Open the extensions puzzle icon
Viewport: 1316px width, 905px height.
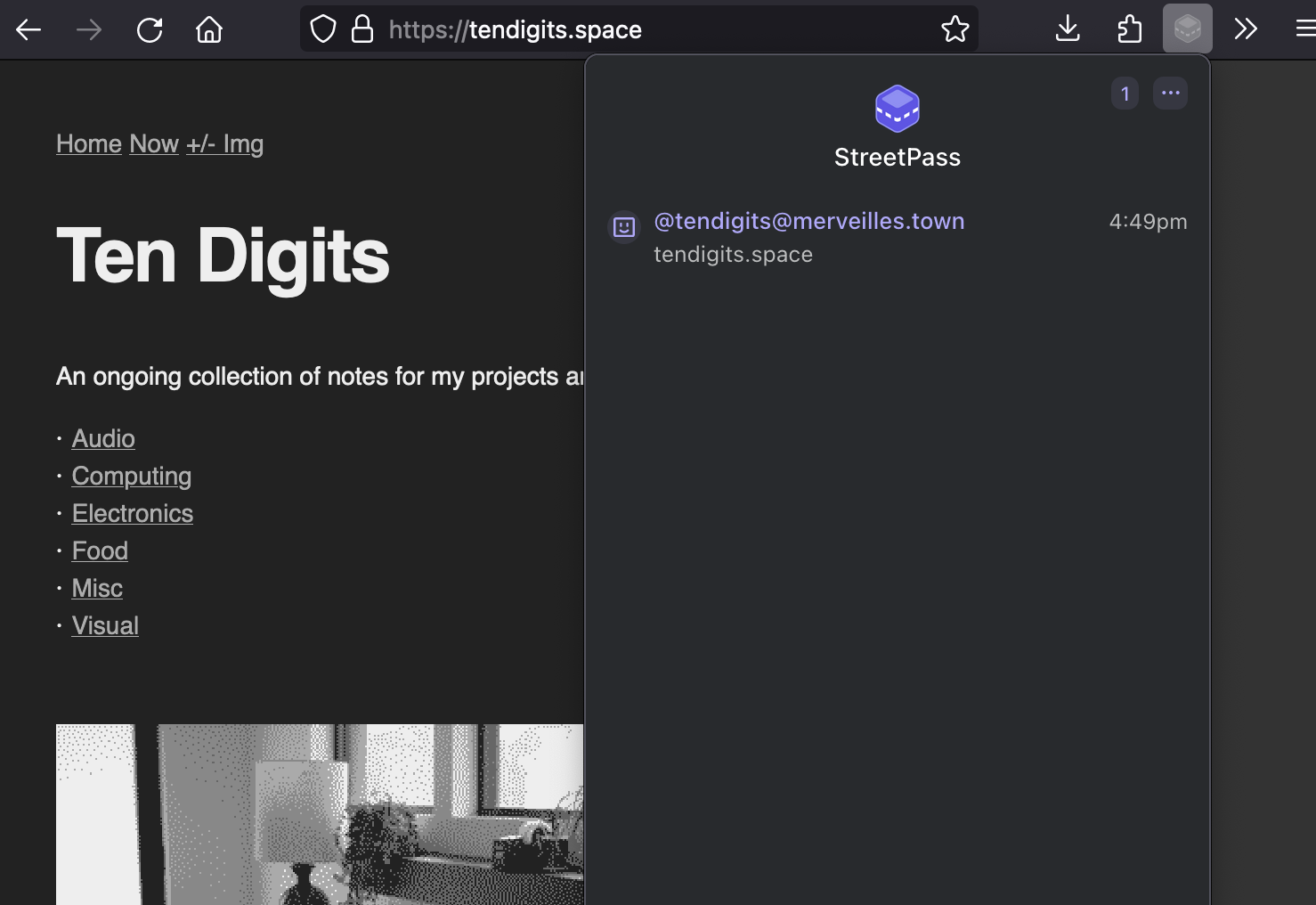pos(1129,29)
